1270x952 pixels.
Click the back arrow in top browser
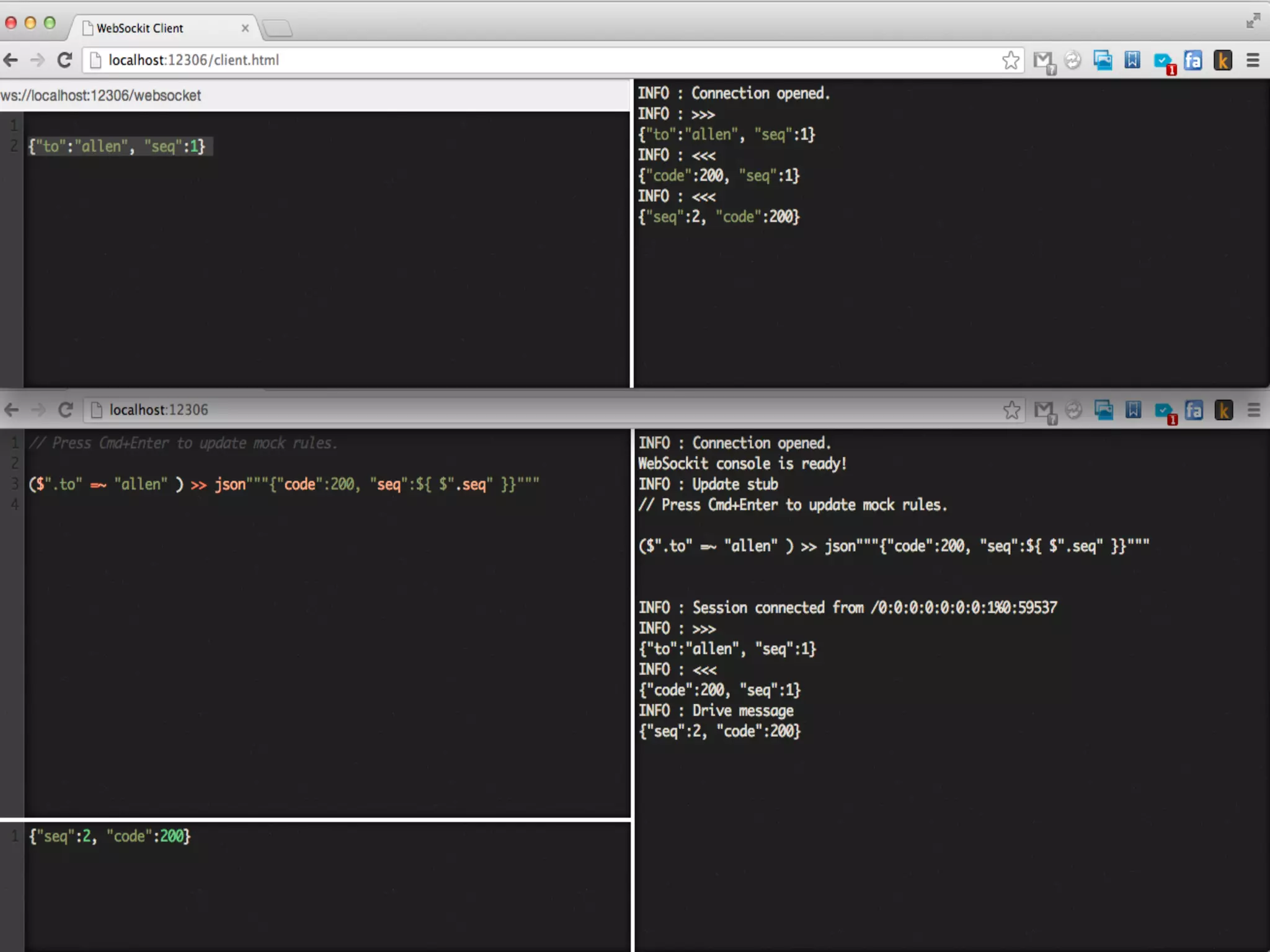[11, 60]
